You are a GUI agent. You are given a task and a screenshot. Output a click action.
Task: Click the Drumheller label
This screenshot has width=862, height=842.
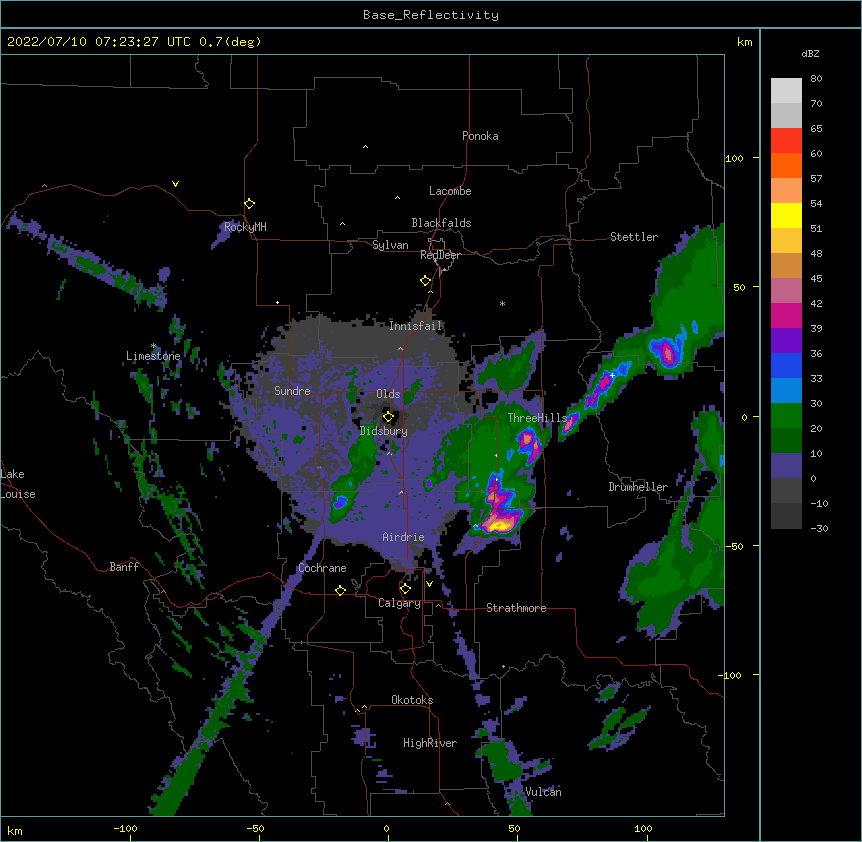pos(638,487)
